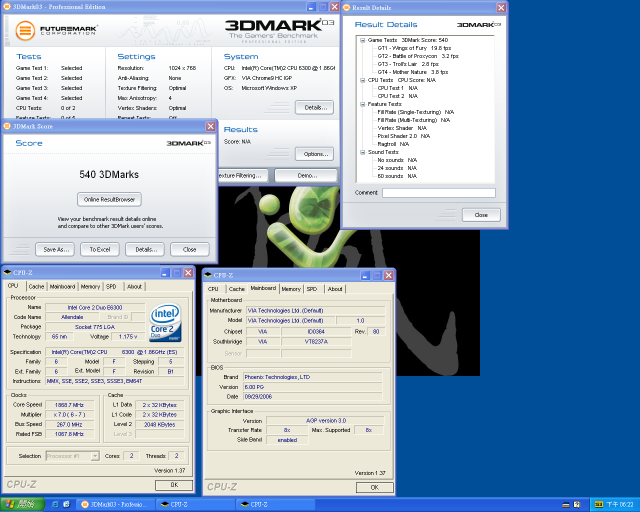Click Save As button in Score window
Viewport: 640px width, 512px height.
pyautogui.click(x=55, y=249)
